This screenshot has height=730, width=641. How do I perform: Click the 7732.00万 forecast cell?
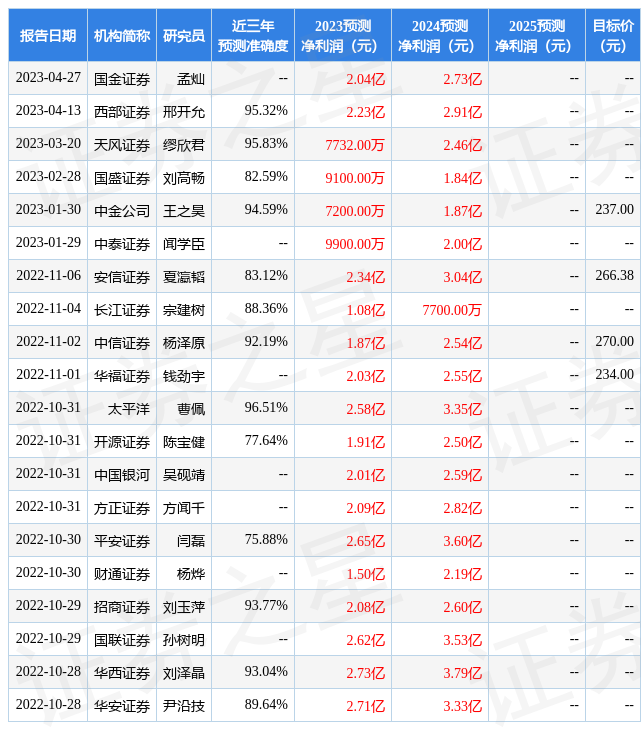pyautogui.click(x=355, y=145)
